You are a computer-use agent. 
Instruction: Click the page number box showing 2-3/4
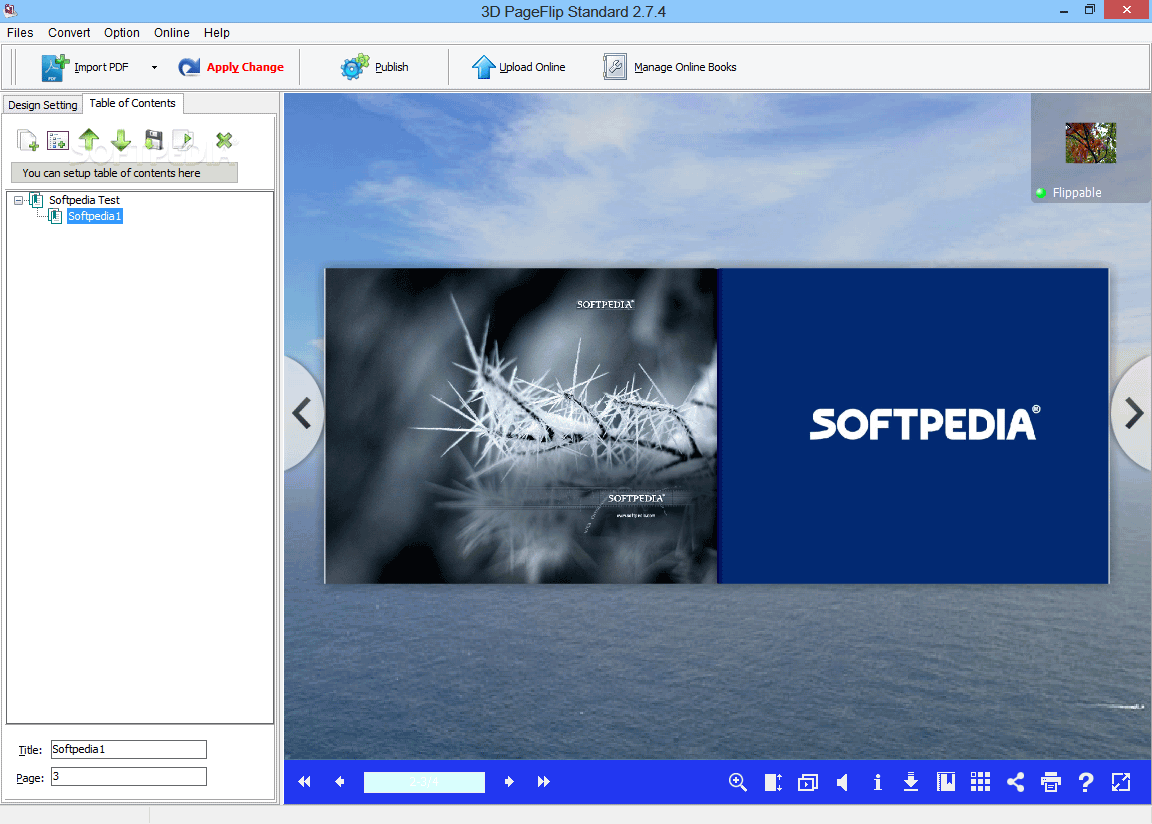[424, 782]
